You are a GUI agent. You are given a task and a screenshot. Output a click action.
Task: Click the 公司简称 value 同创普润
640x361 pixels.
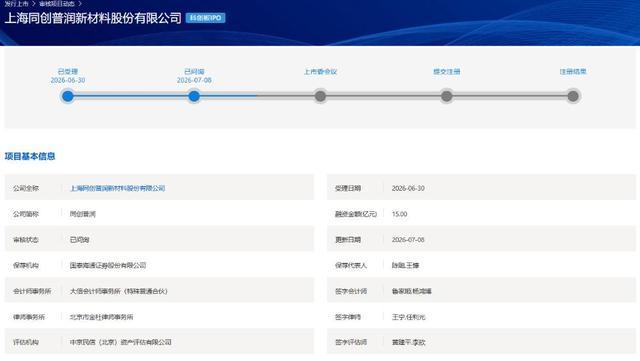(82, 214)
